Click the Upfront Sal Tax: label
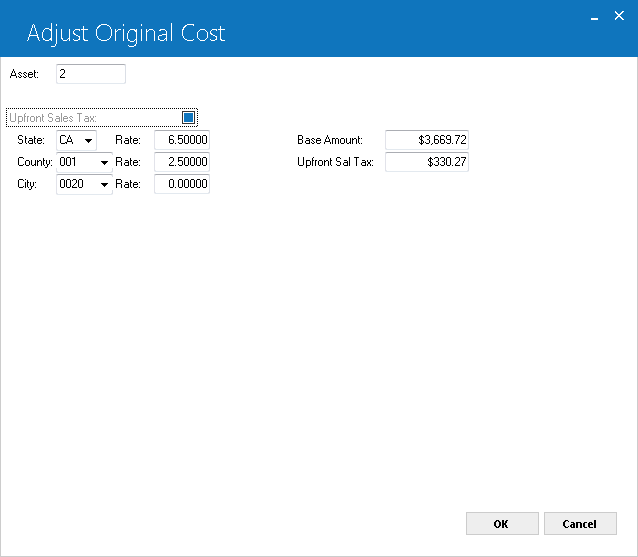The image size is (638, 557). point(335,162)
